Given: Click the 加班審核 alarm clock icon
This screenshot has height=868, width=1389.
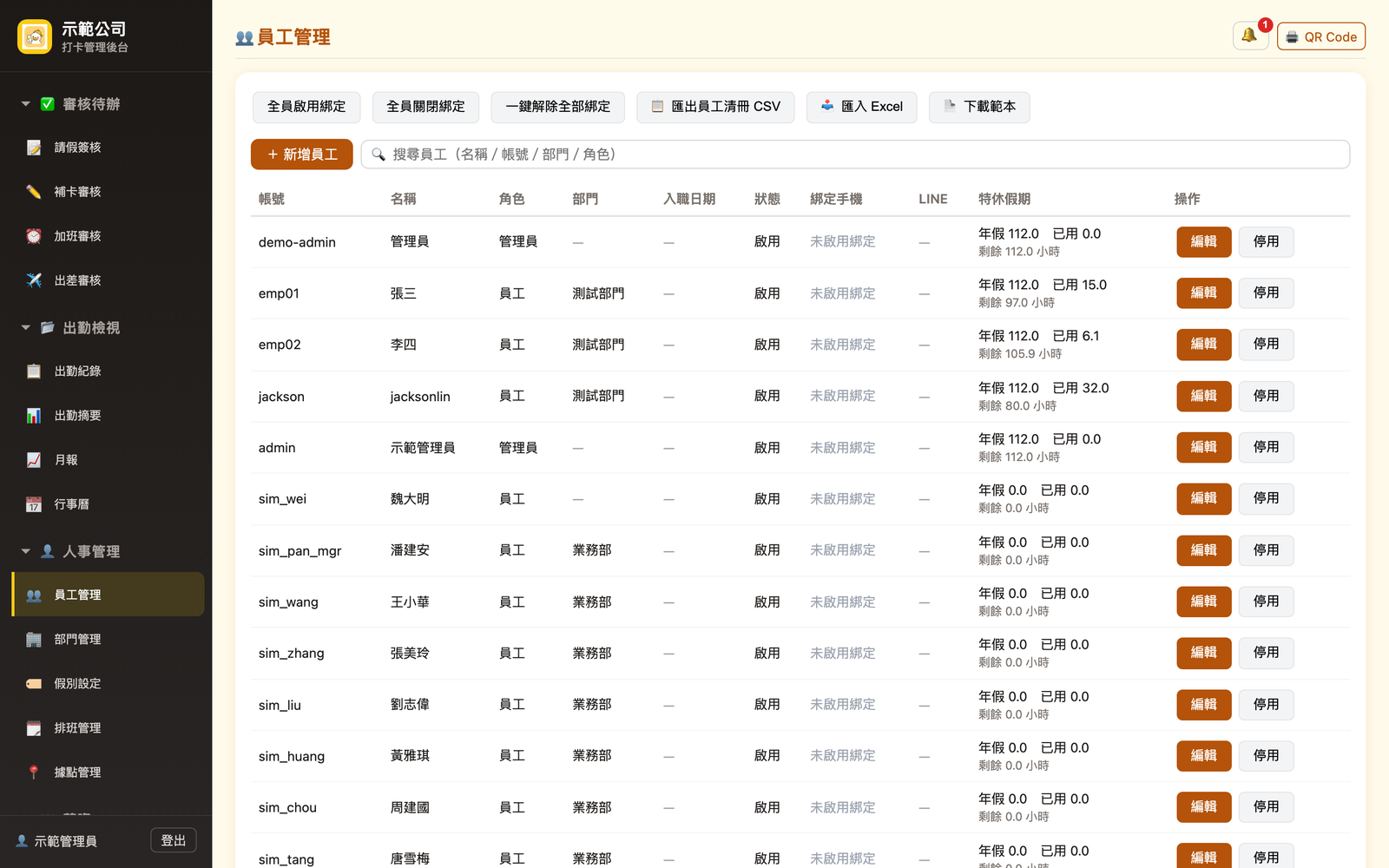Looking at the screenshot, I should tap(34, 236).
